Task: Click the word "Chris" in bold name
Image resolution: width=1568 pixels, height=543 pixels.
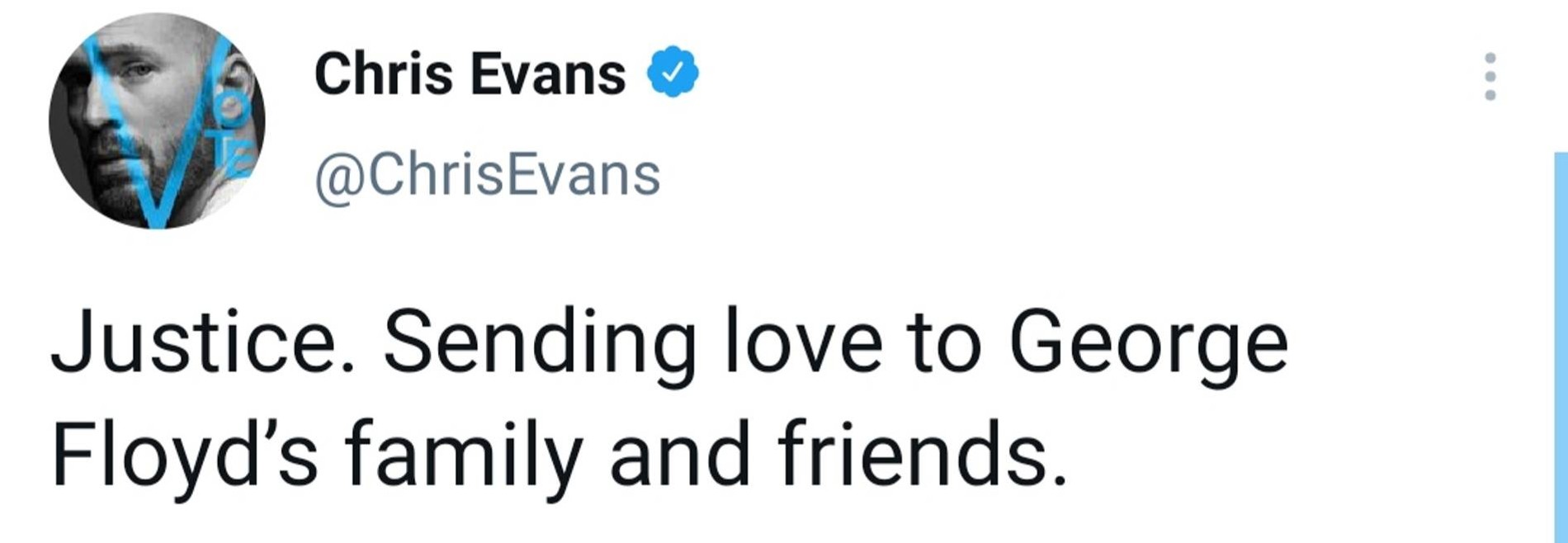Action: point(384,73)
